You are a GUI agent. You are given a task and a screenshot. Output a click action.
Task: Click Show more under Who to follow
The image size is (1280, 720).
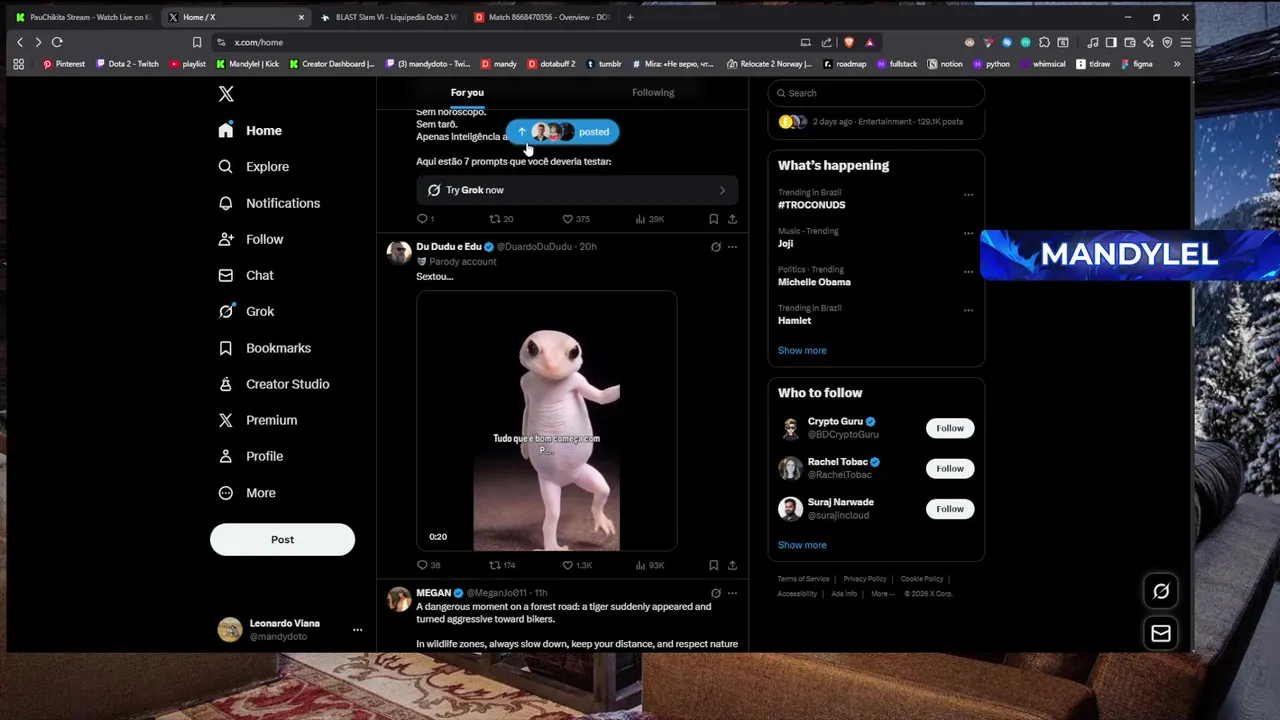click(x=802, y=545)
